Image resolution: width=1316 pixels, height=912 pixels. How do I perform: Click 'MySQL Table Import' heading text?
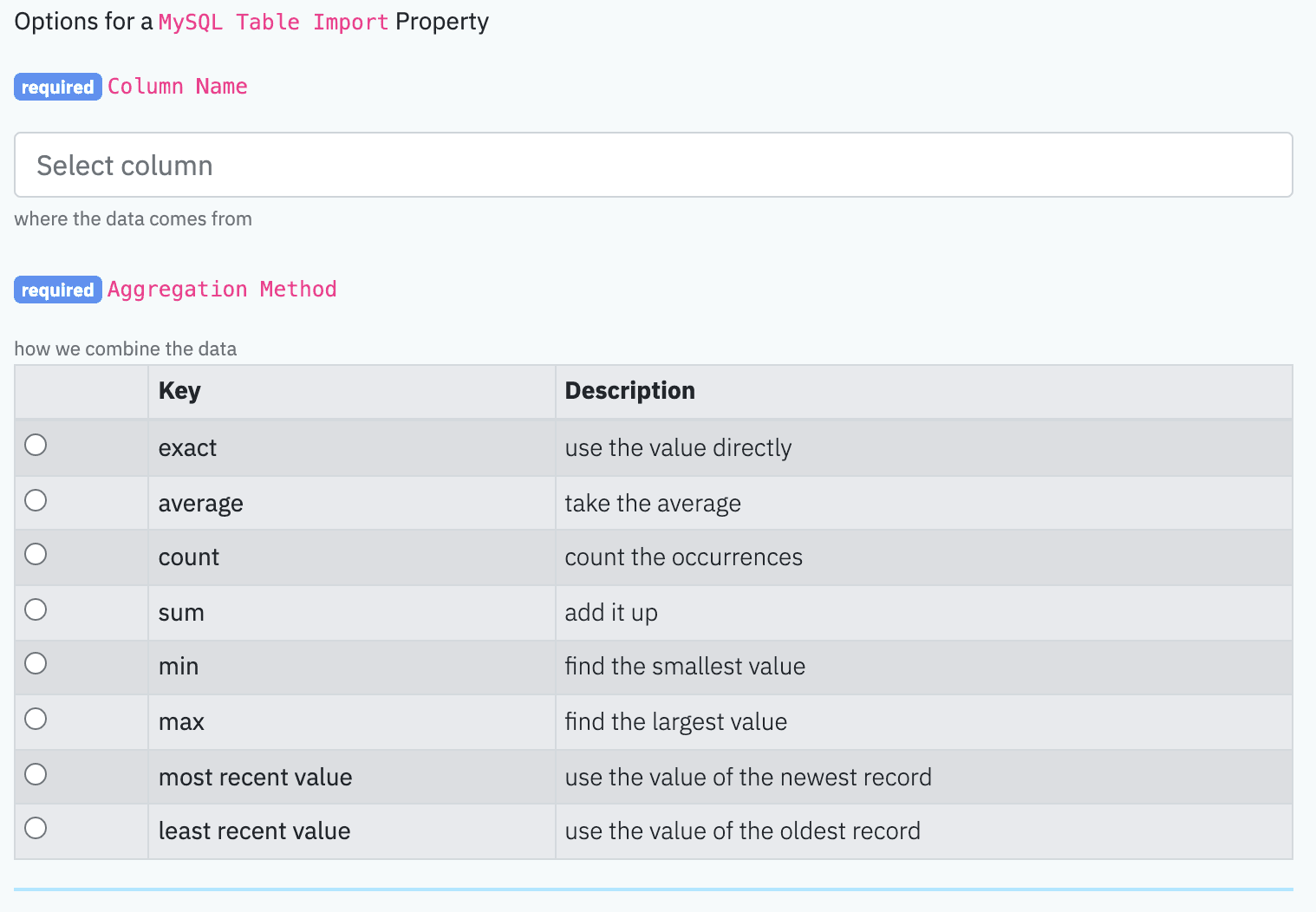[273, 23]
